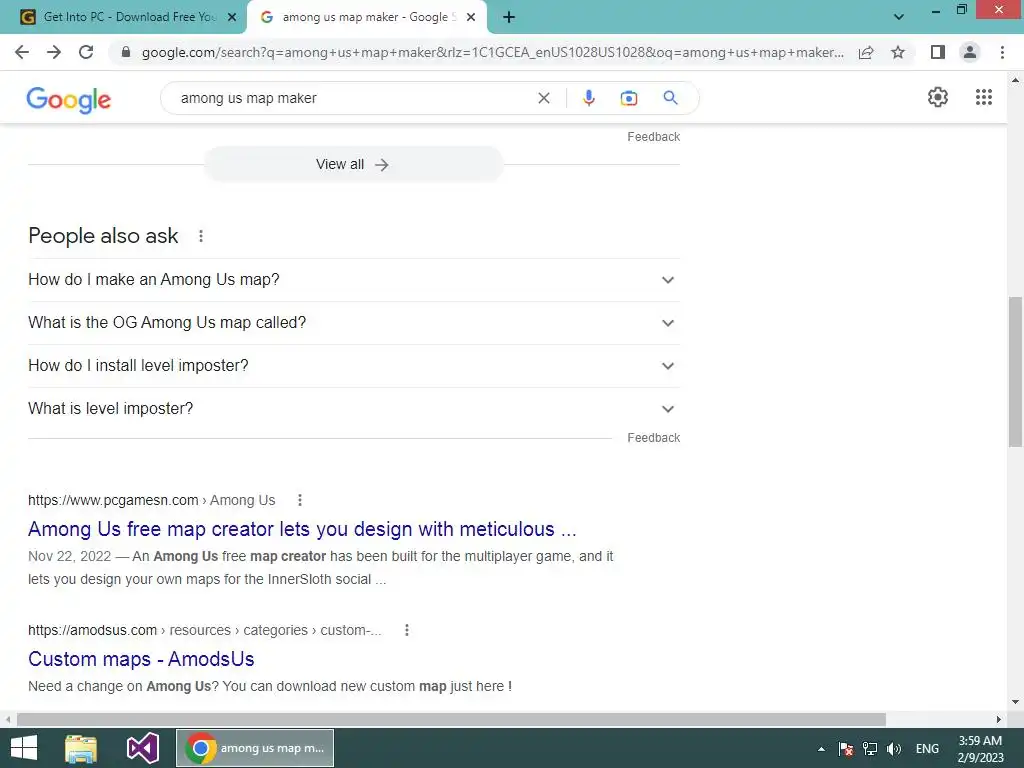Expand 'What is the OG Among Us map called?'

(x=354, y=323)
